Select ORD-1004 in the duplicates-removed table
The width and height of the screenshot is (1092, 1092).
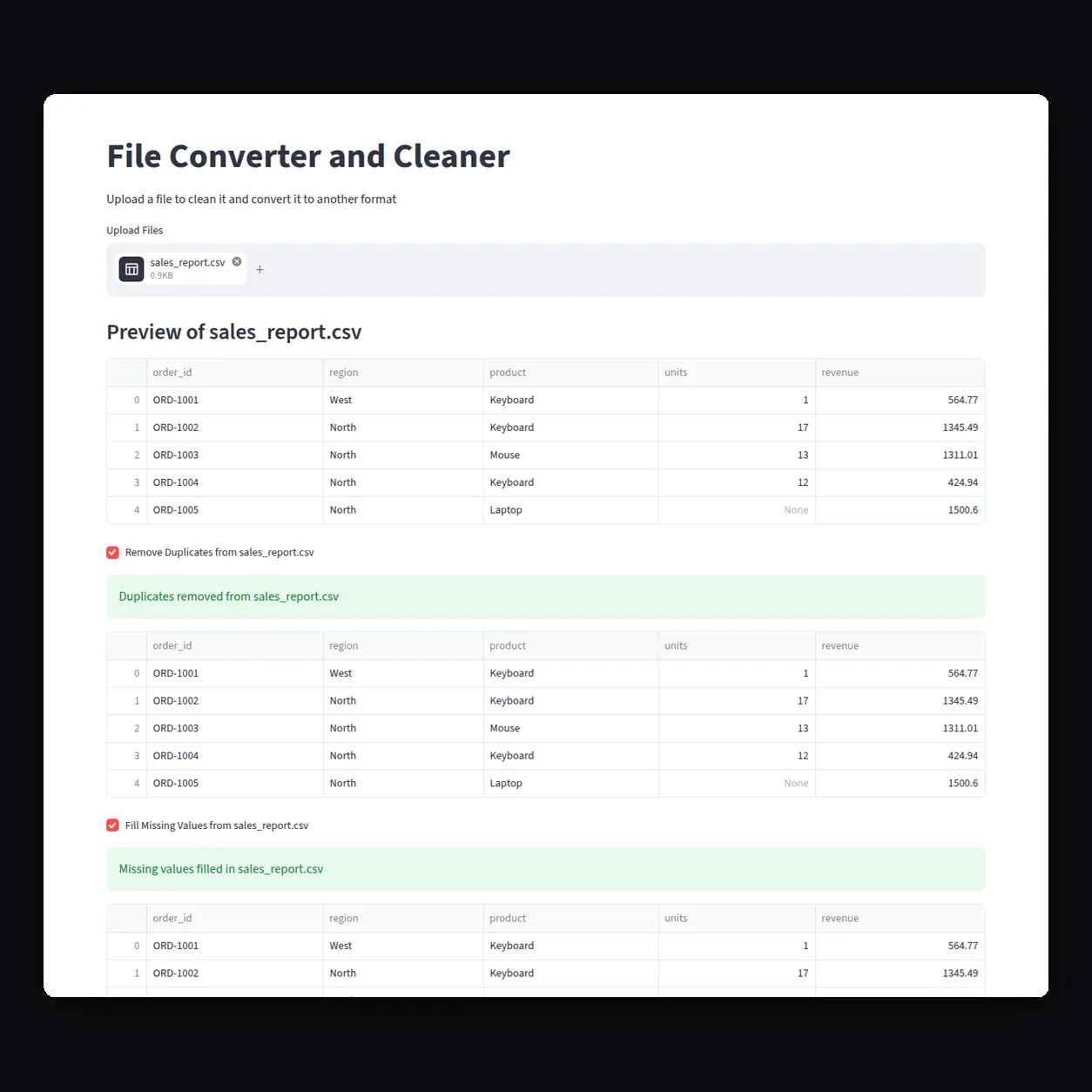[x=234, y=756]
